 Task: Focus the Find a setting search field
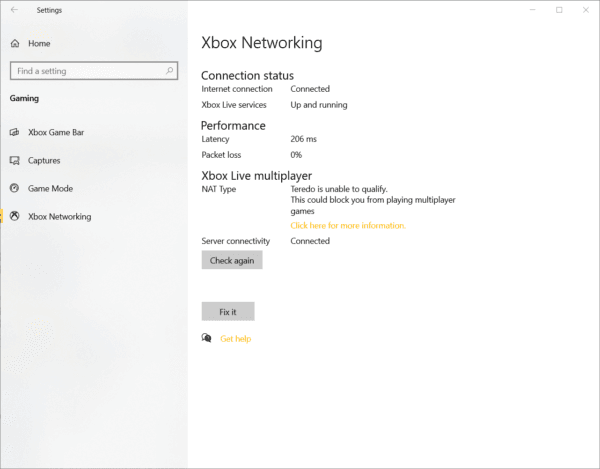(x=88, y=71)
